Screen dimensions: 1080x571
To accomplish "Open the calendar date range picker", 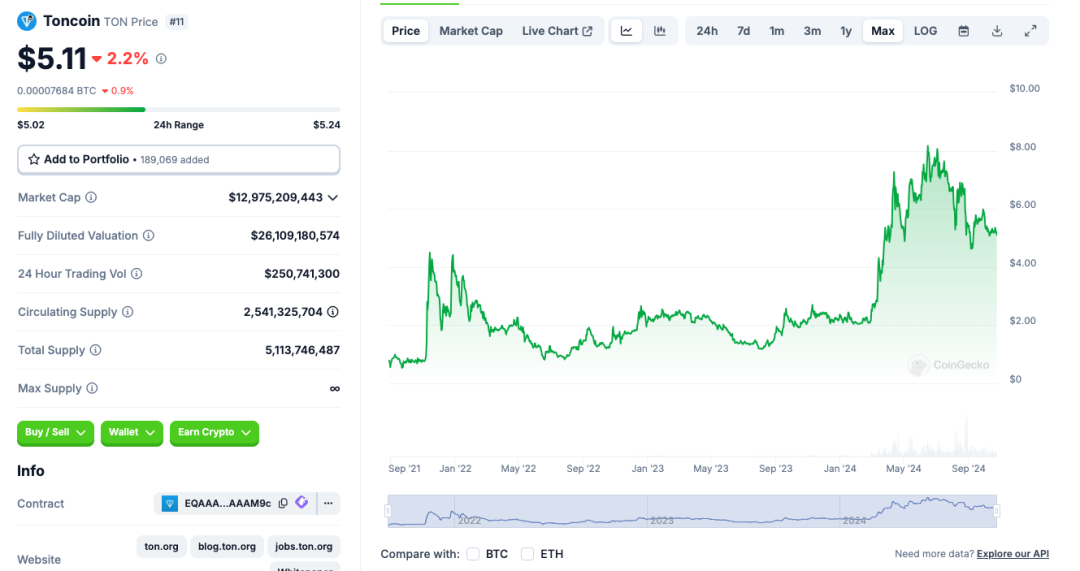I will 964,31.
